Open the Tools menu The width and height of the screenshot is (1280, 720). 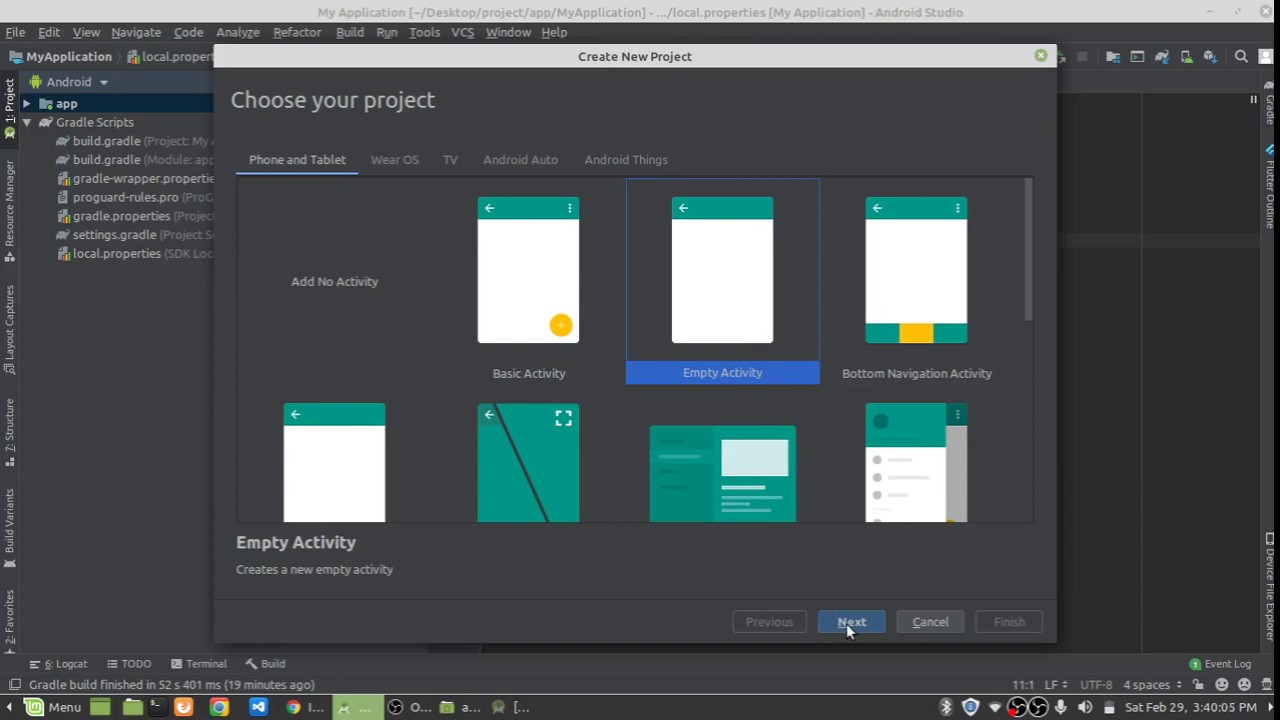424,32
